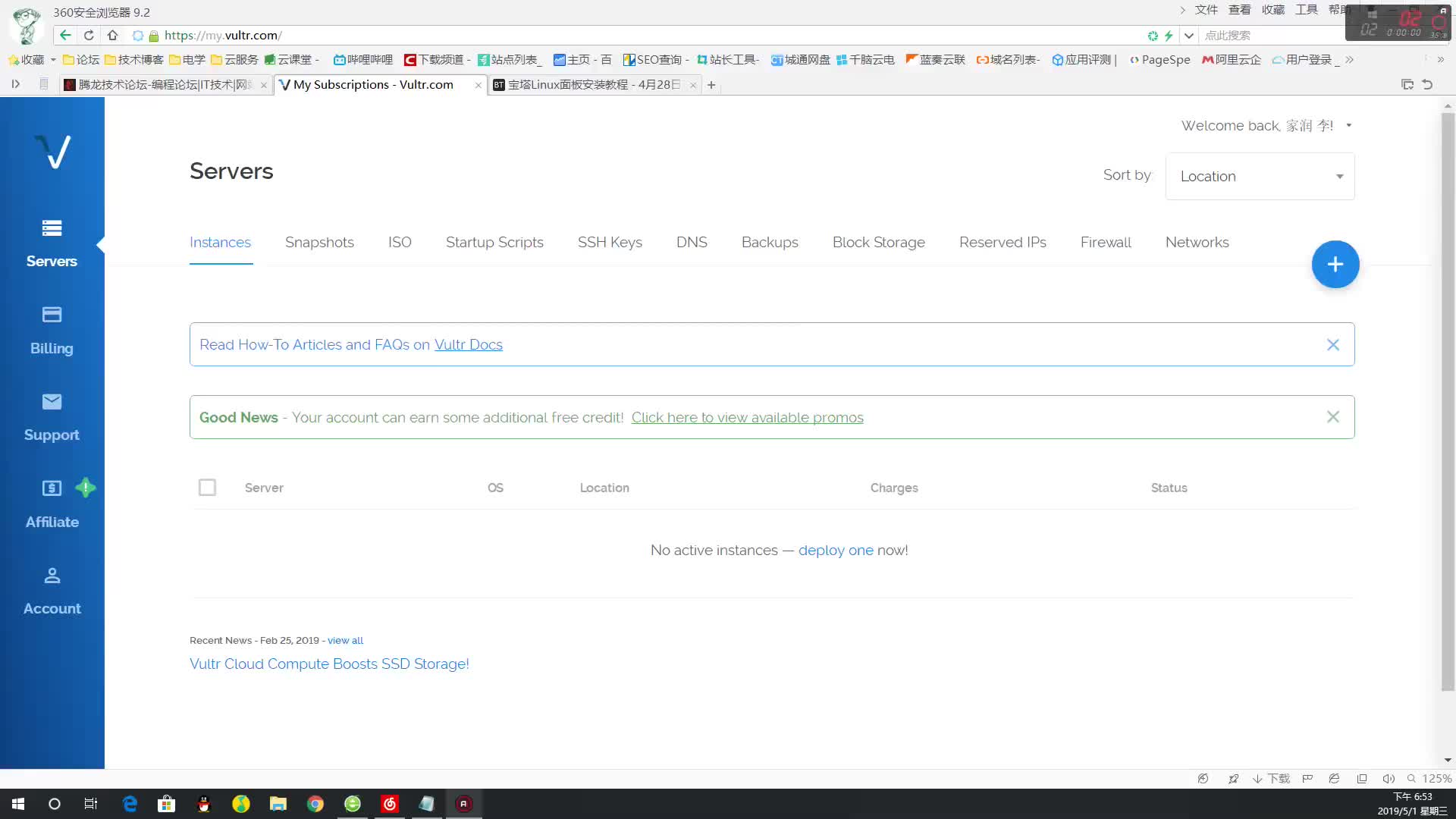The image size is (1456, 819).
Task: Click the deploy one link
Action: click(x=836, y=551)
